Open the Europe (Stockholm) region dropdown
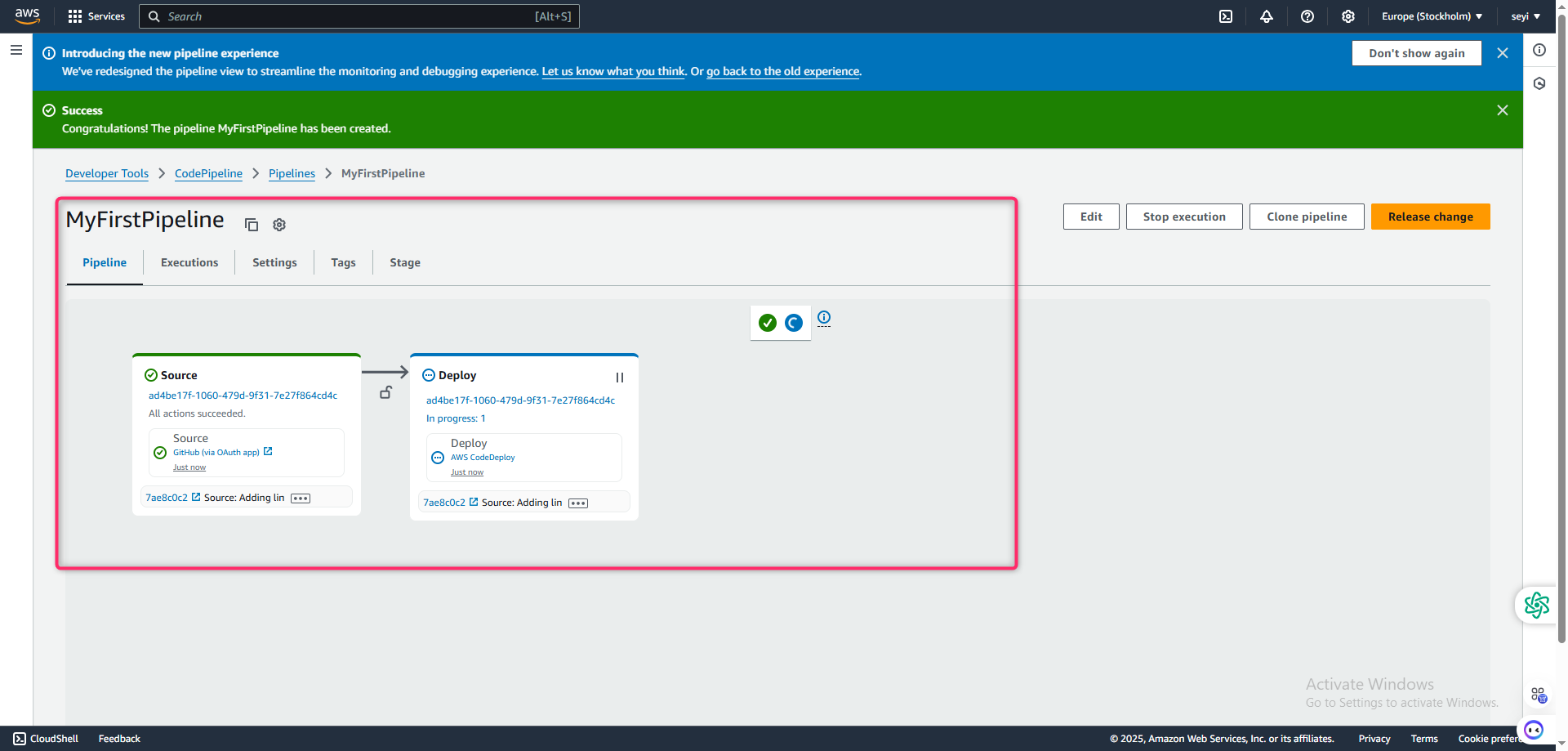This screenshot has height=751, width=1568. (x=1432, y=16)
